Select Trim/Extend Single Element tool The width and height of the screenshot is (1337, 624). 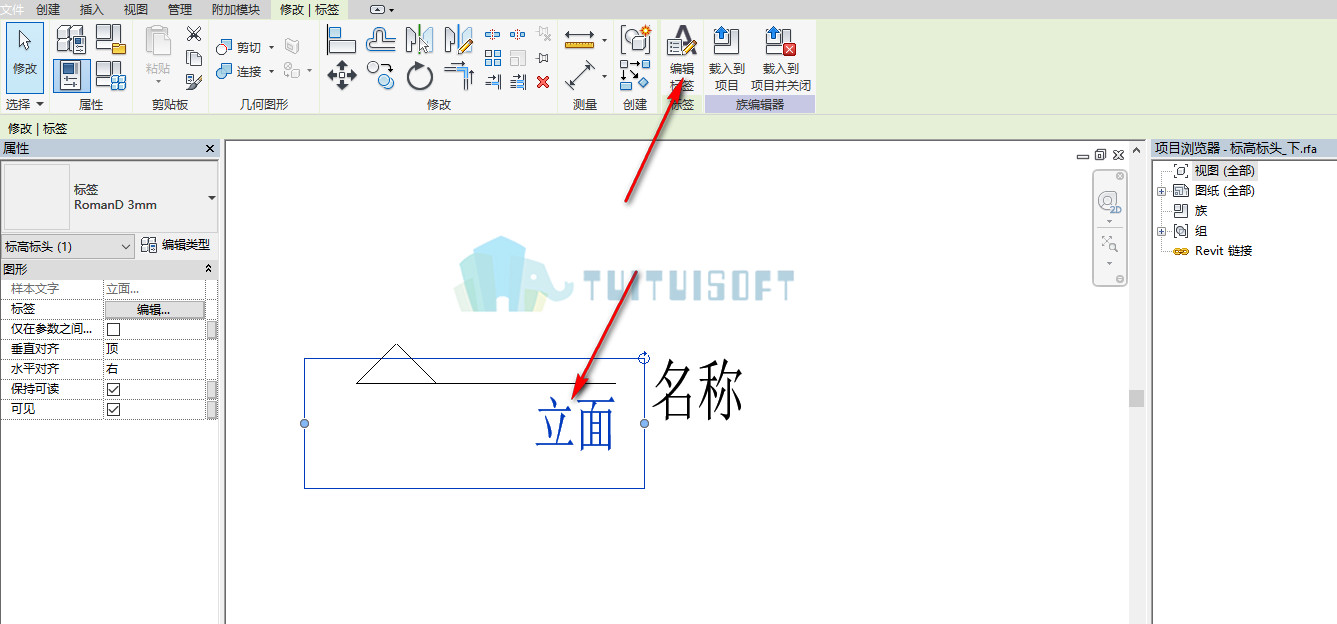(x=492, y=82)
